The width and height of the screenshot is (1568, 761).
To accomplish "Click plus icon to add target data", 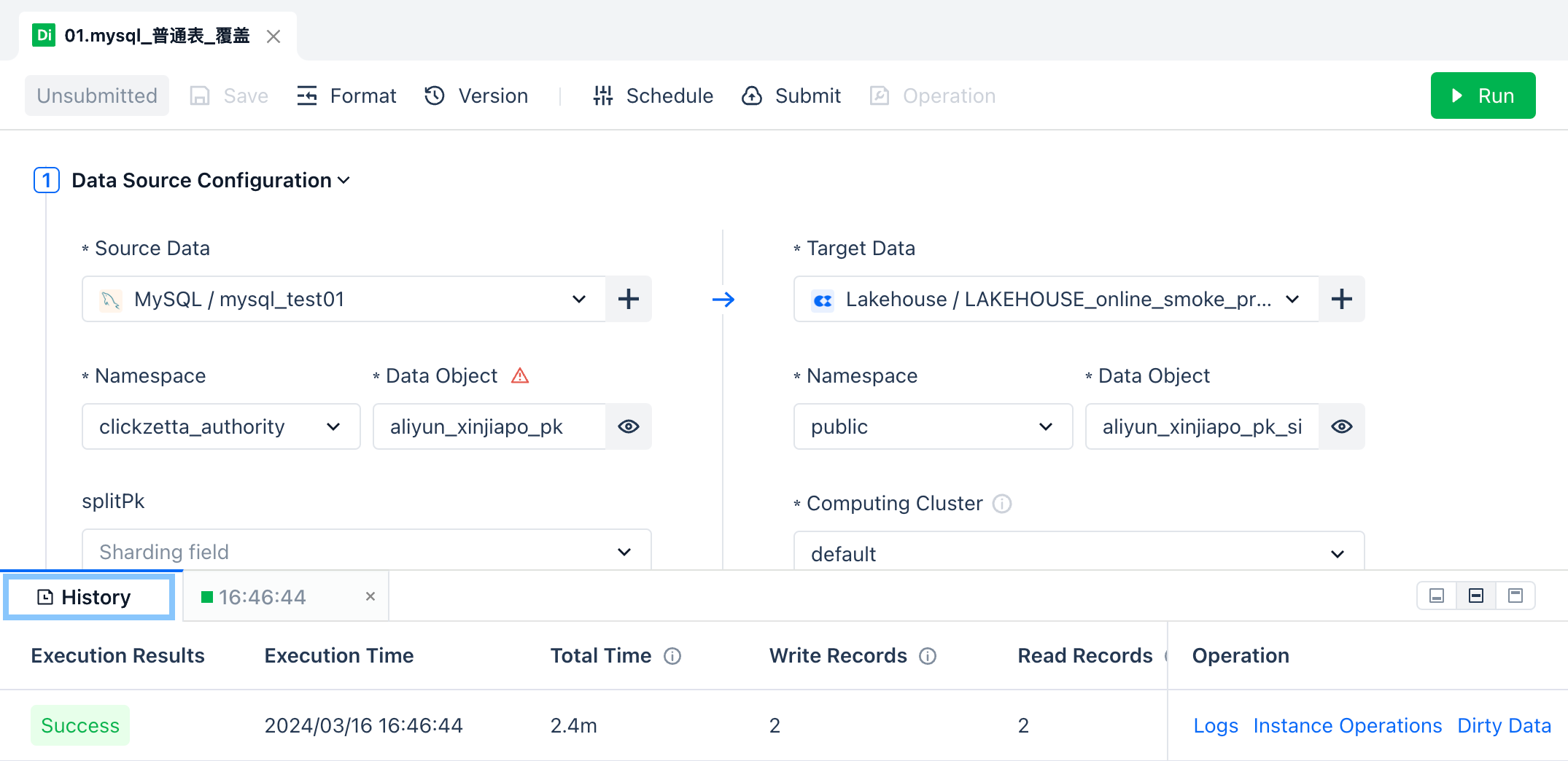I will point(1341,299).
